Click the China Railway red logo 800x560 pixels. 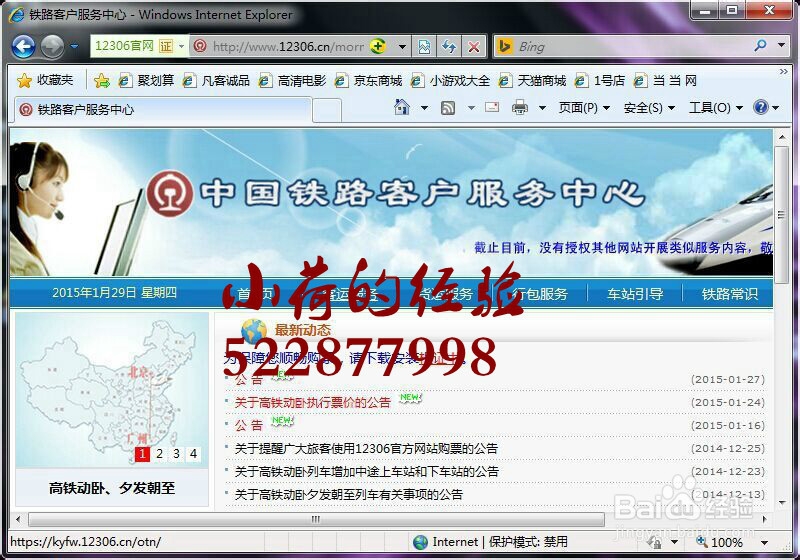click(x=170, y=193)
